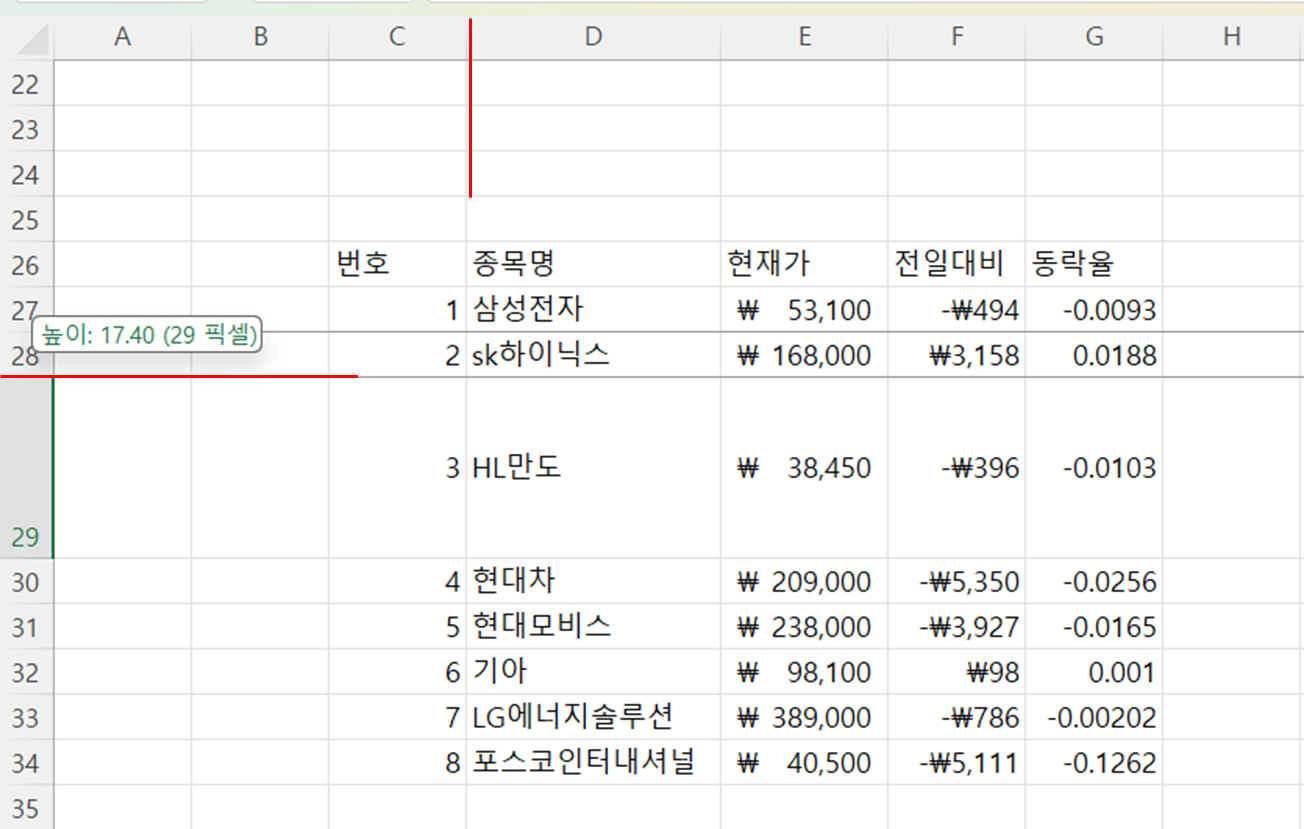Select row 24 header
The width and height of the screenshot is (1304, 829).
pos(26,174)
